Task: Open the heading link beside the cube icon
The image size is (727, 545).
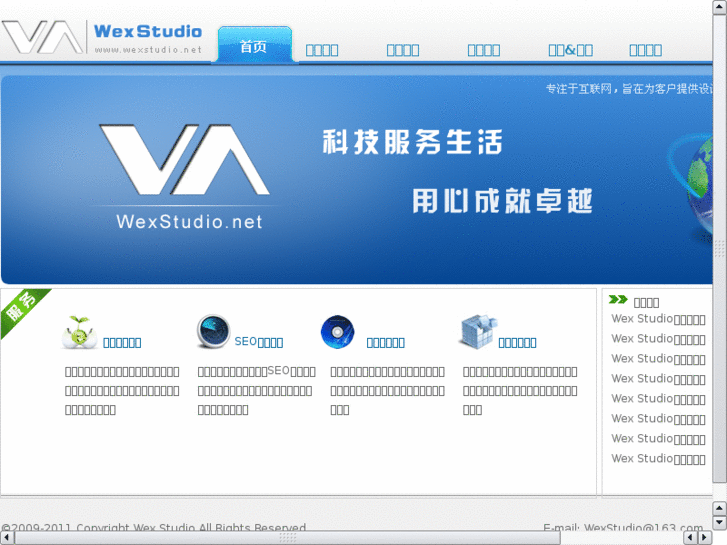Action: [x=517, y=343]
